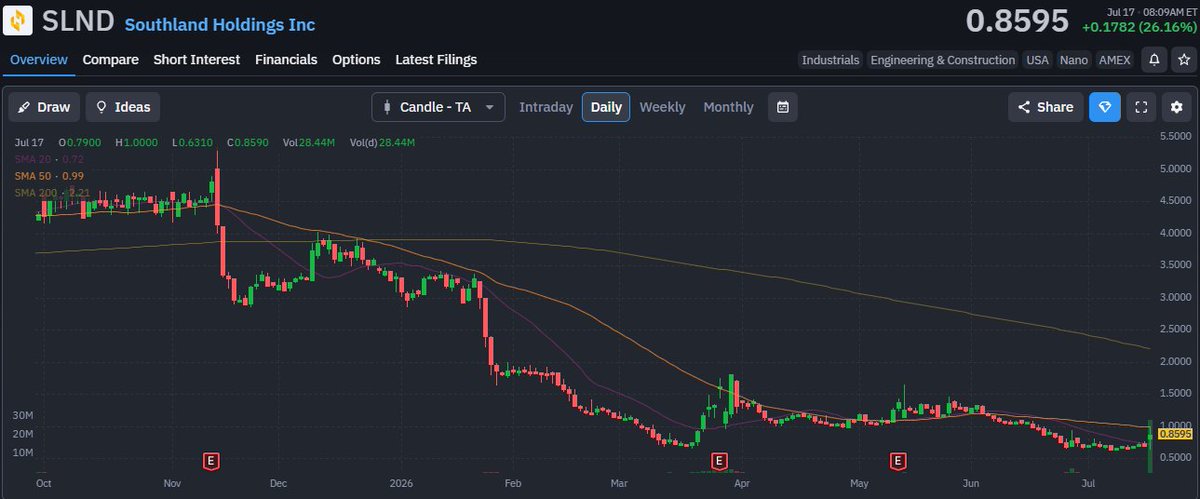Open the Options tab
This screenshot has height=499, width=1200.
(x=356, y=60)
